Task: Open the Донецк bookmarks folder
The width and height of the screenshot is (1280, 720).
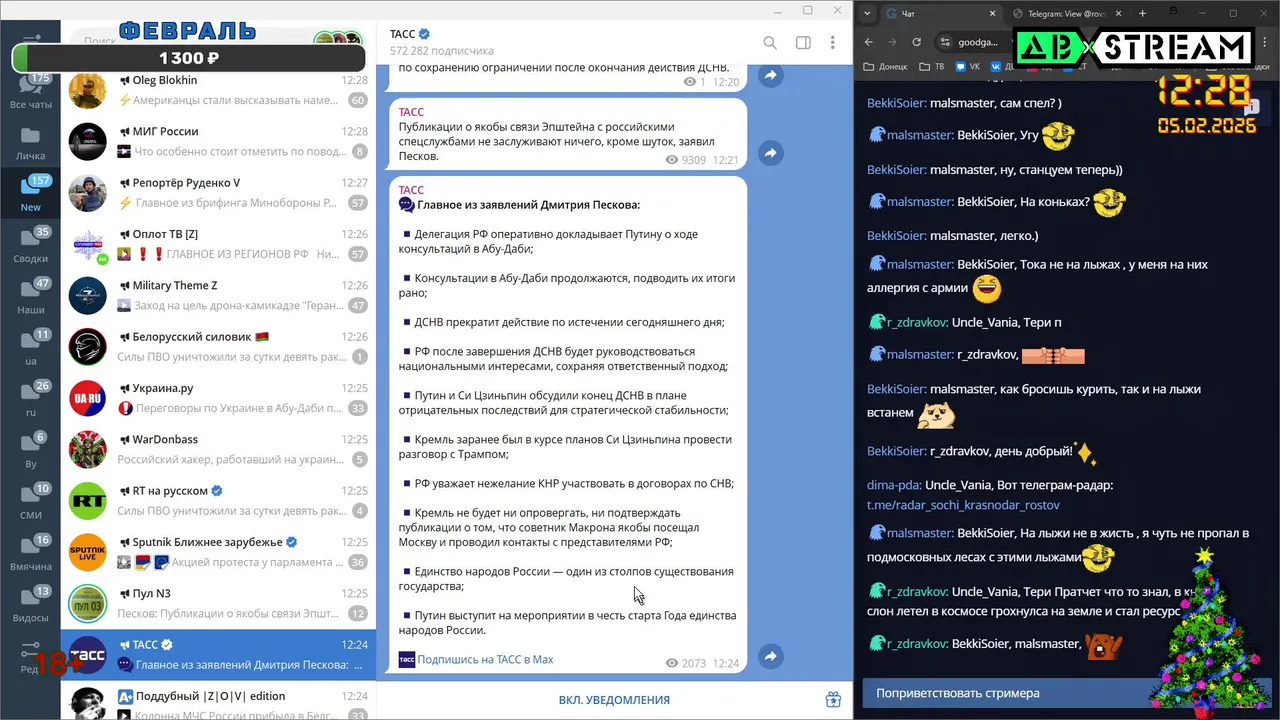Action: pyautogui.click(x=884, y=67)
